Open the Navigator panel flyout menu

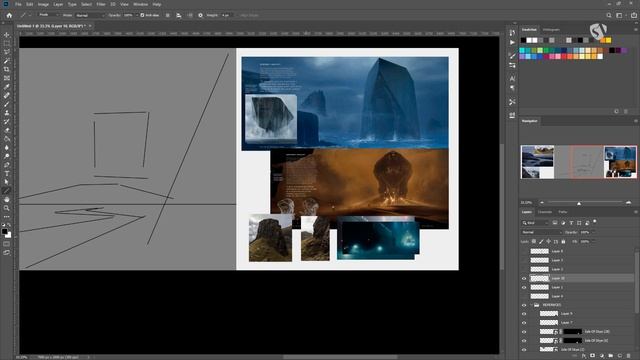click(636, 121)
